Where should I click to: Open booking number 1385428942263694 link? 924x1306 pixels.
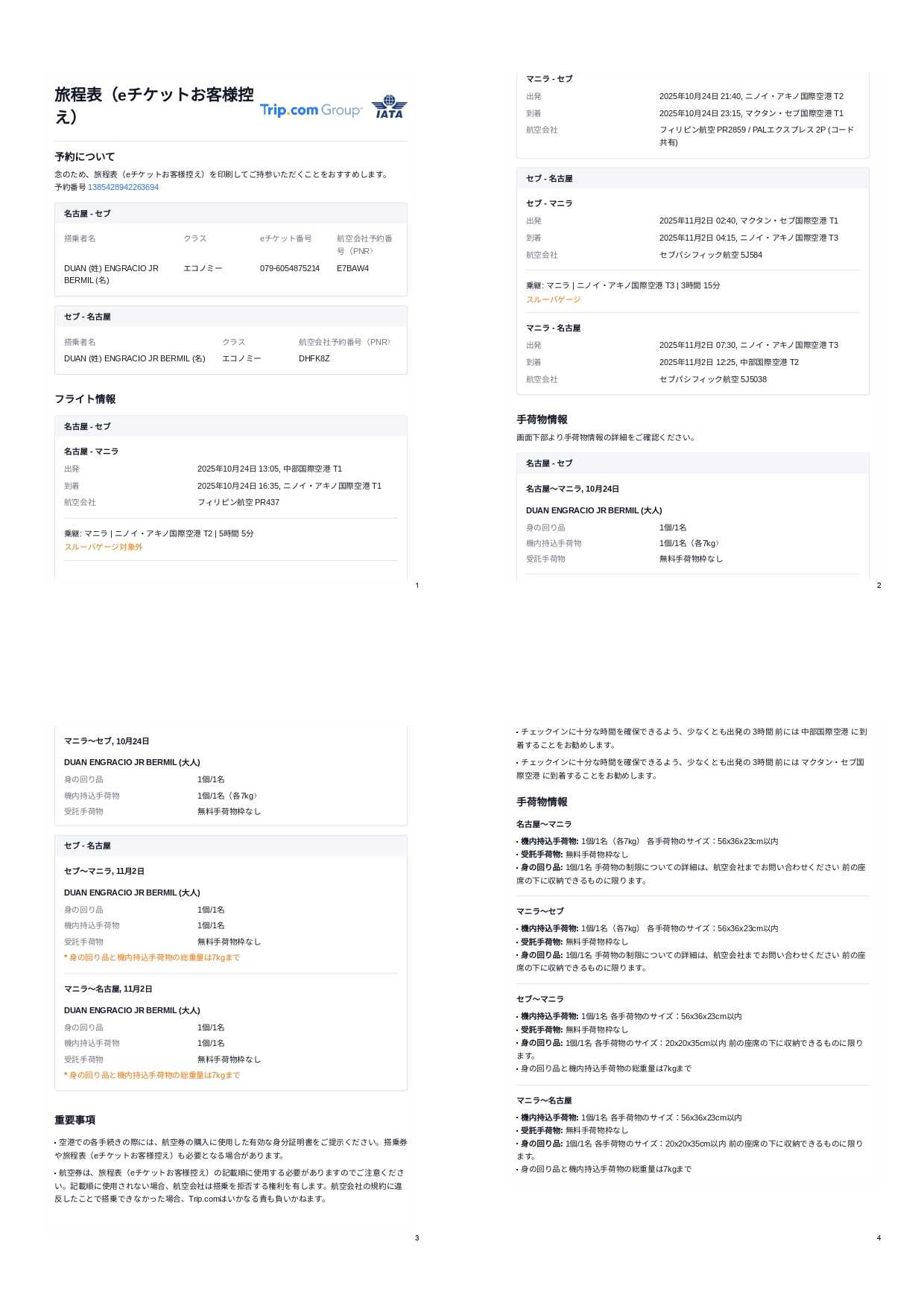123,187
